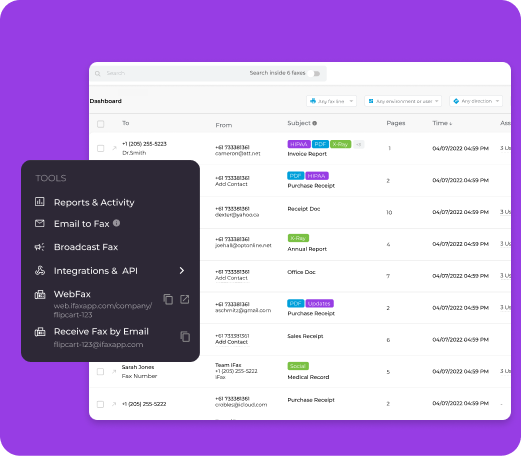Sort by the Time column
The image size is (521, 456).
point(442,123)
